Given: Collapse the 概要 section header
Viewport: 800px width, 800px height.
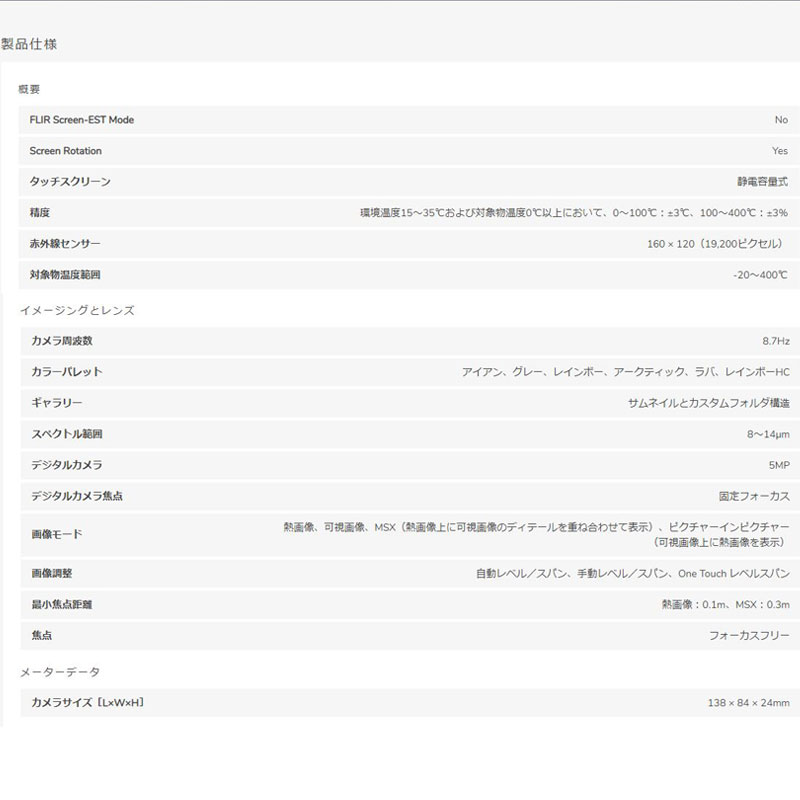Looking at the screenshot, I should tap(29, 90).
